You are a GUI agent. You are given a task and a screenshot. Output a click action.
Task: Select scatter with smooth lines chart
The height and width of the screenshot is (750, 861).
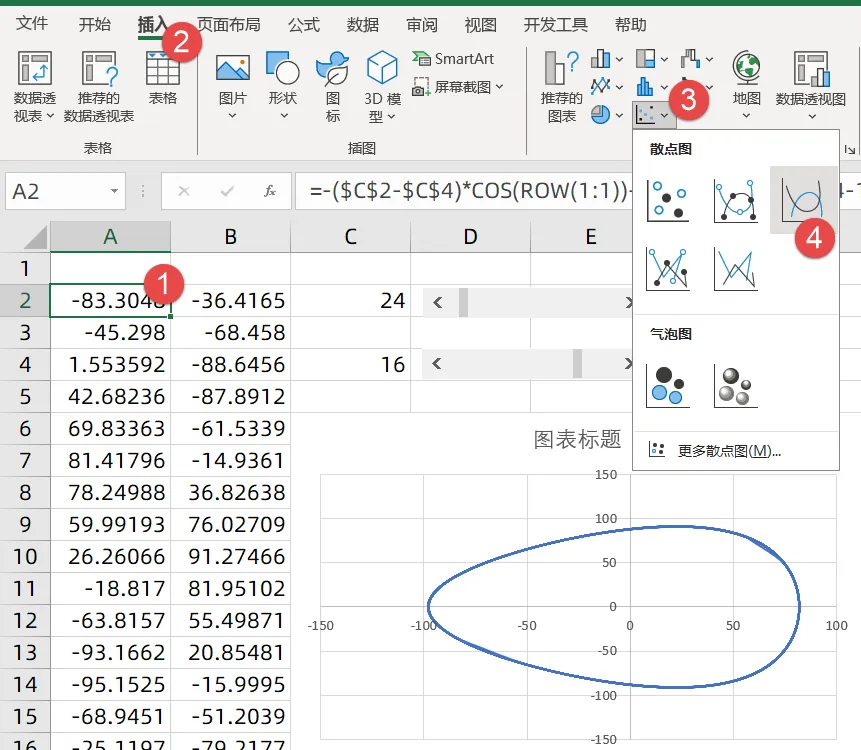click(x=803, y=200)
